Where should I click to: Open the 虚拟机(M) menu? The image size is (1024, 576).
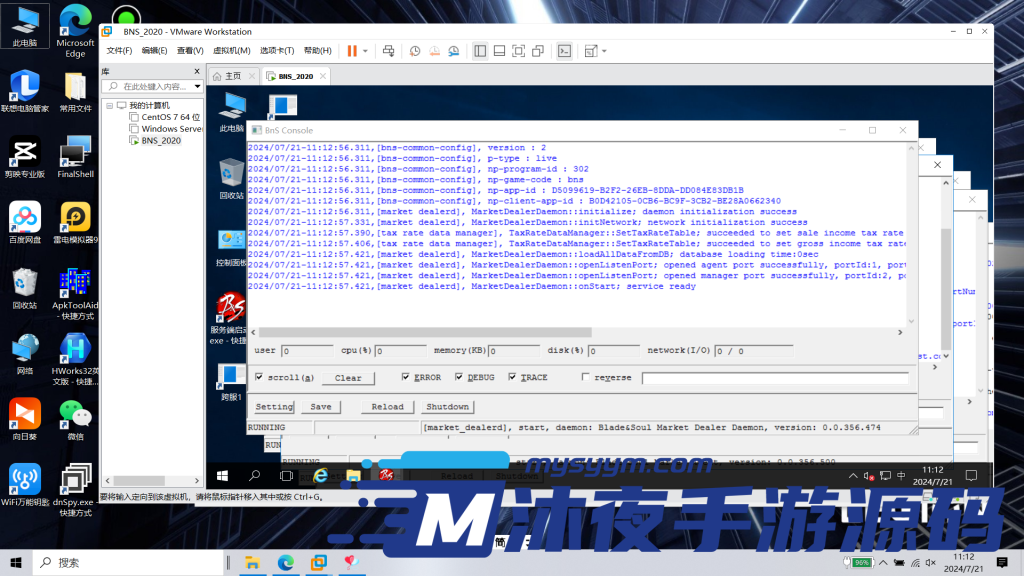[231, 51]
